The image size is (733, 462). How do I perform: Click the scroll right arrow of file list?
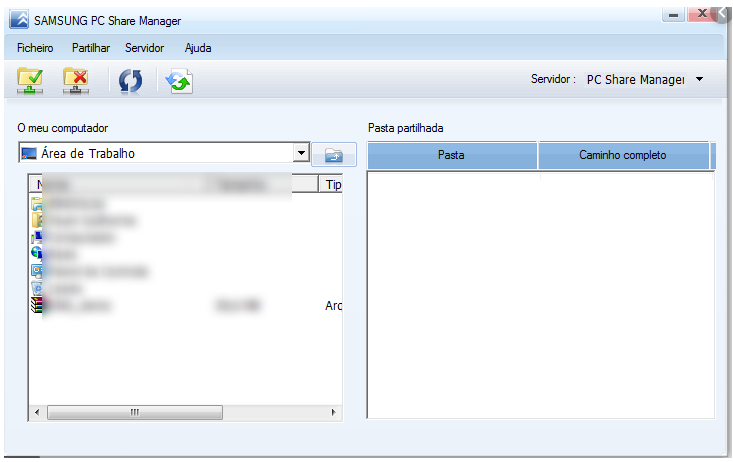(333, 412)
